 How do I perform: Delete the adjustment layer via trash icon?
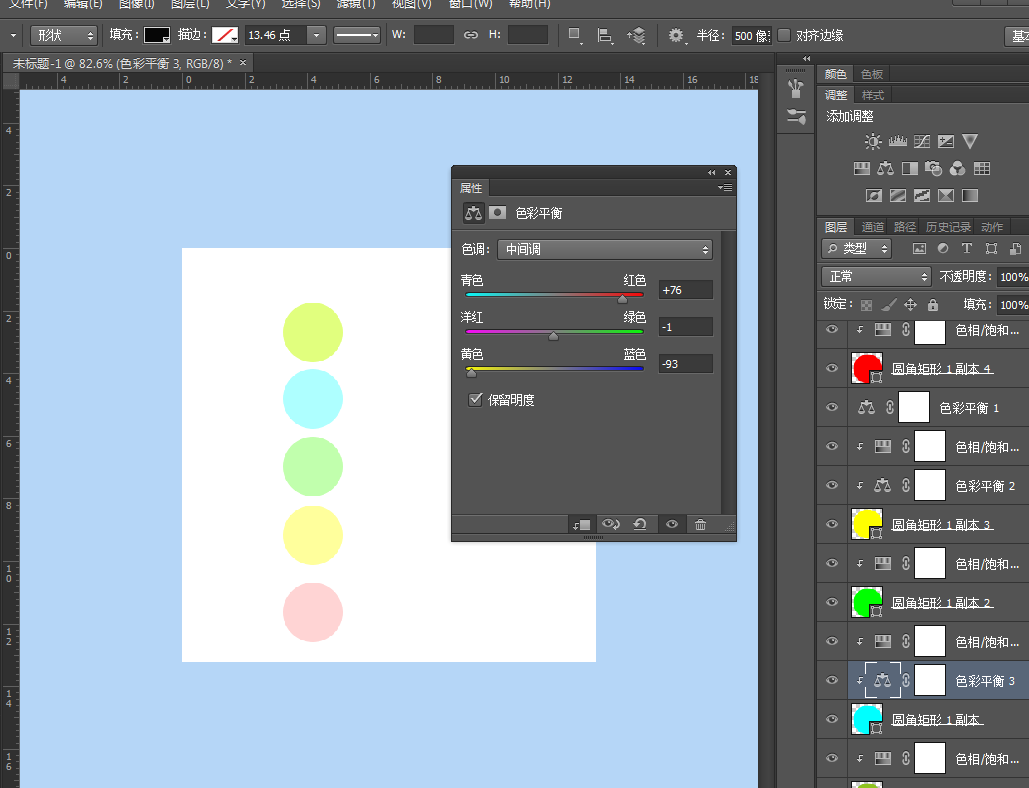[700, 525]
